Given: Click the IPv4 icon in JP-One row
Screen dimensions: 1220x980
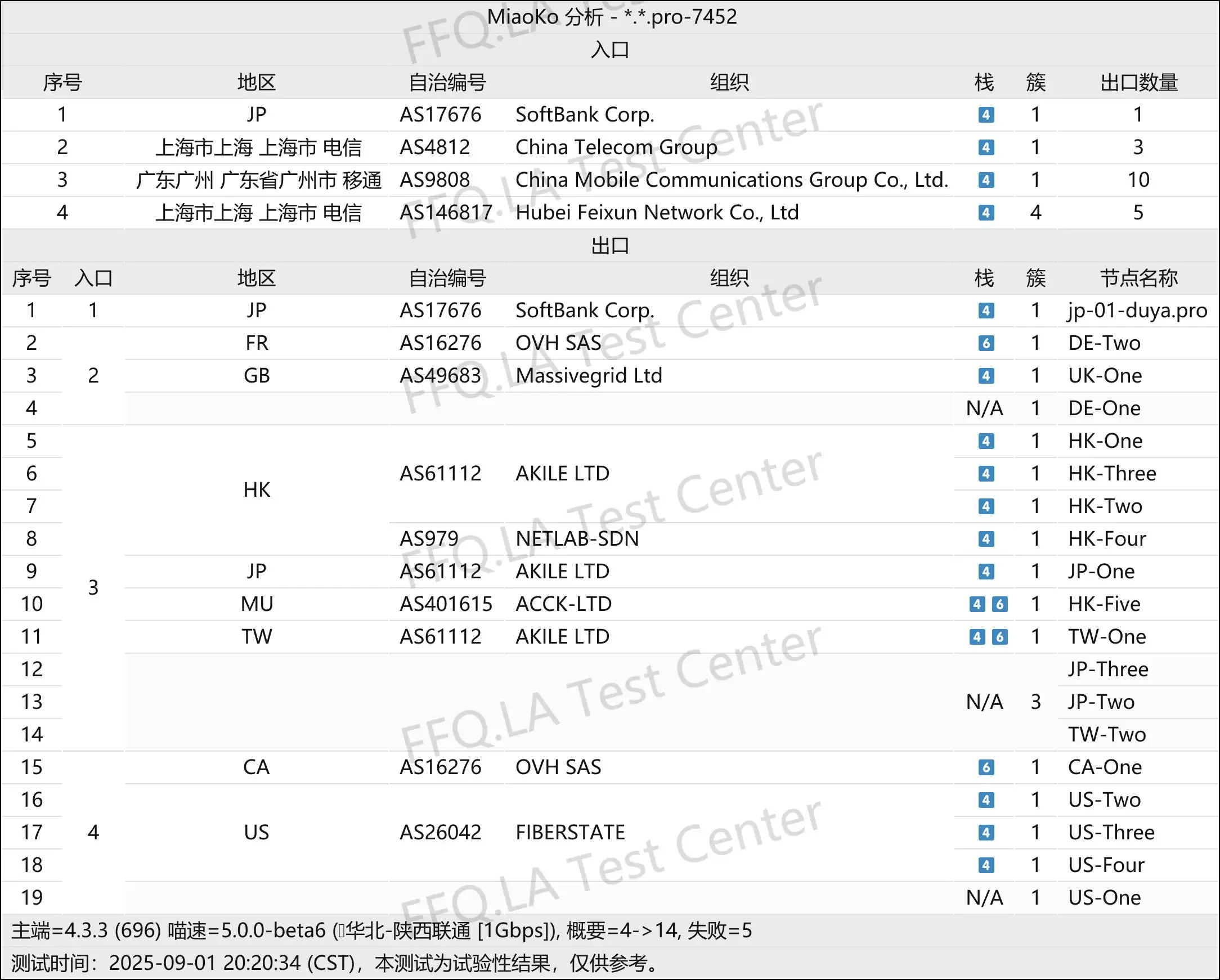Looking at the screenshot, I should (x=986, y=572).
